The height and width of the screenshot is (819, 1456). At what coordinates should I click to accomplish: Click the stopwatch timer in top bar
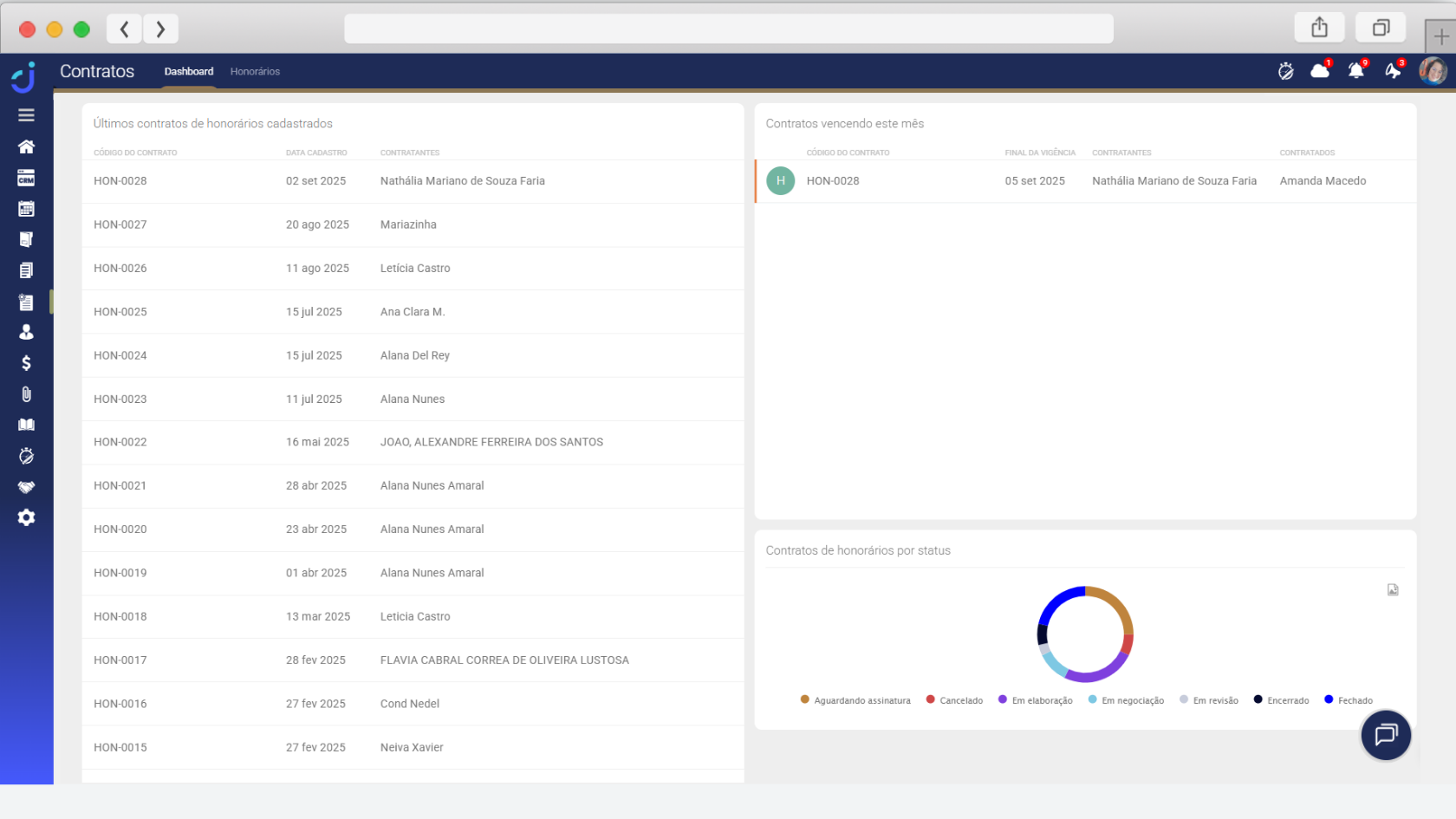pos(1286,71)
